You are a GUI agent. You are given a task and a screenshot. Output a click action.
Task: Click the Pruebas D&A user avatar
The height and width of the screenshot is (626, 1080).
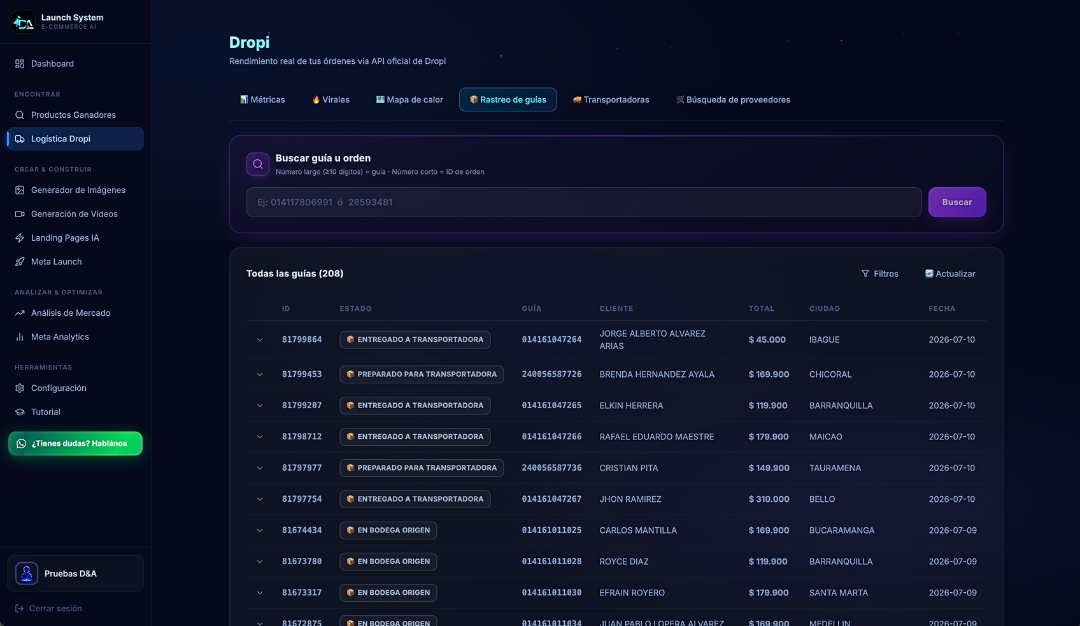tap(26, 573)
